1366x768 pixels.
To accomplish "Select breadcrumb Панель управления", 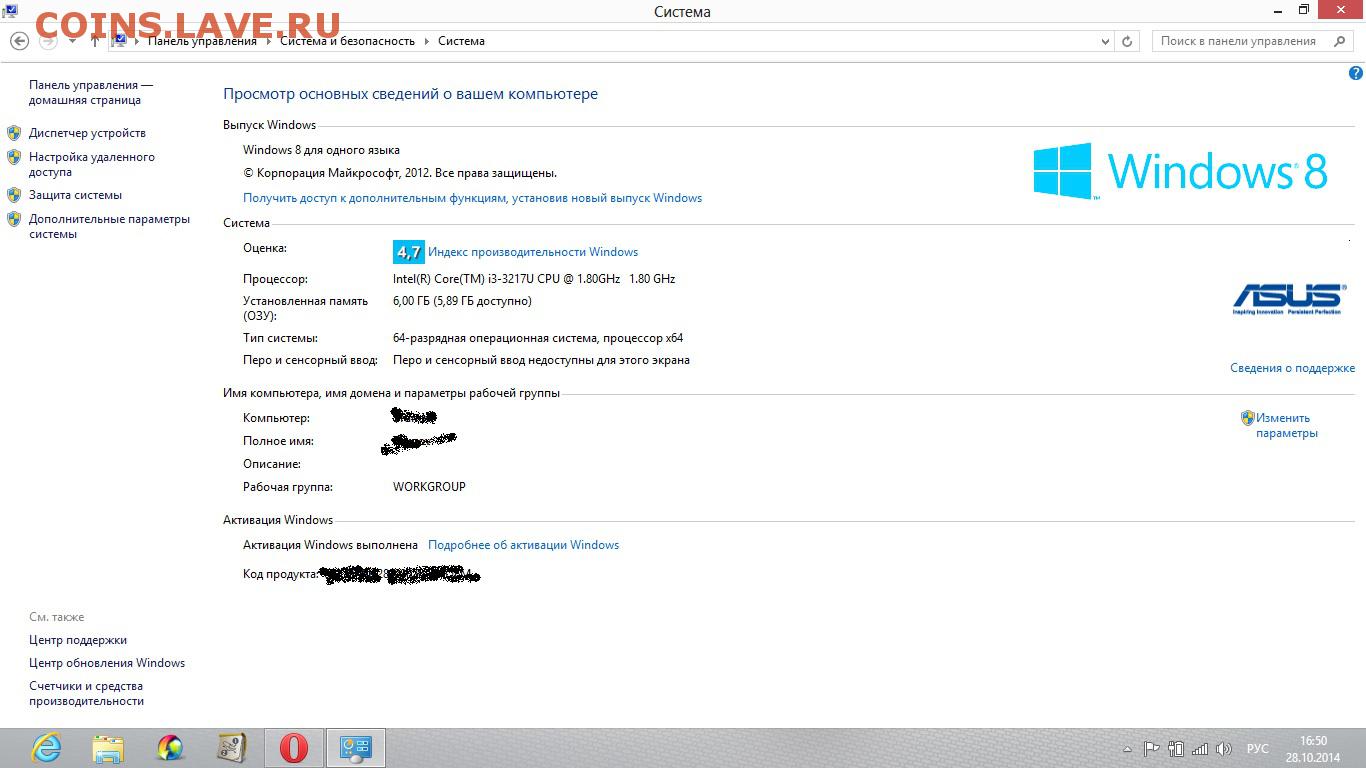I will [202, 41].
